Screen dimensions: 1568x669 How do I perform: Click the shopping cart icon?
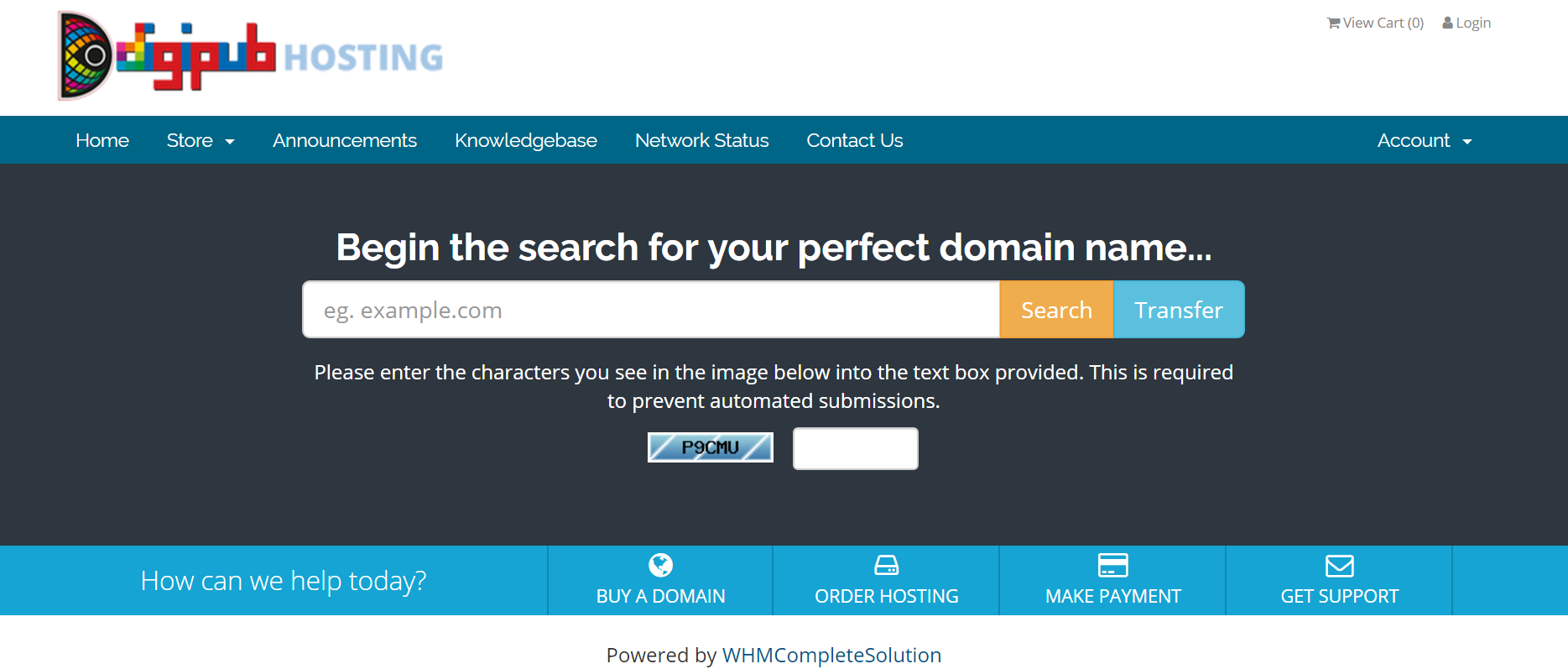[x=1333, y=23]
